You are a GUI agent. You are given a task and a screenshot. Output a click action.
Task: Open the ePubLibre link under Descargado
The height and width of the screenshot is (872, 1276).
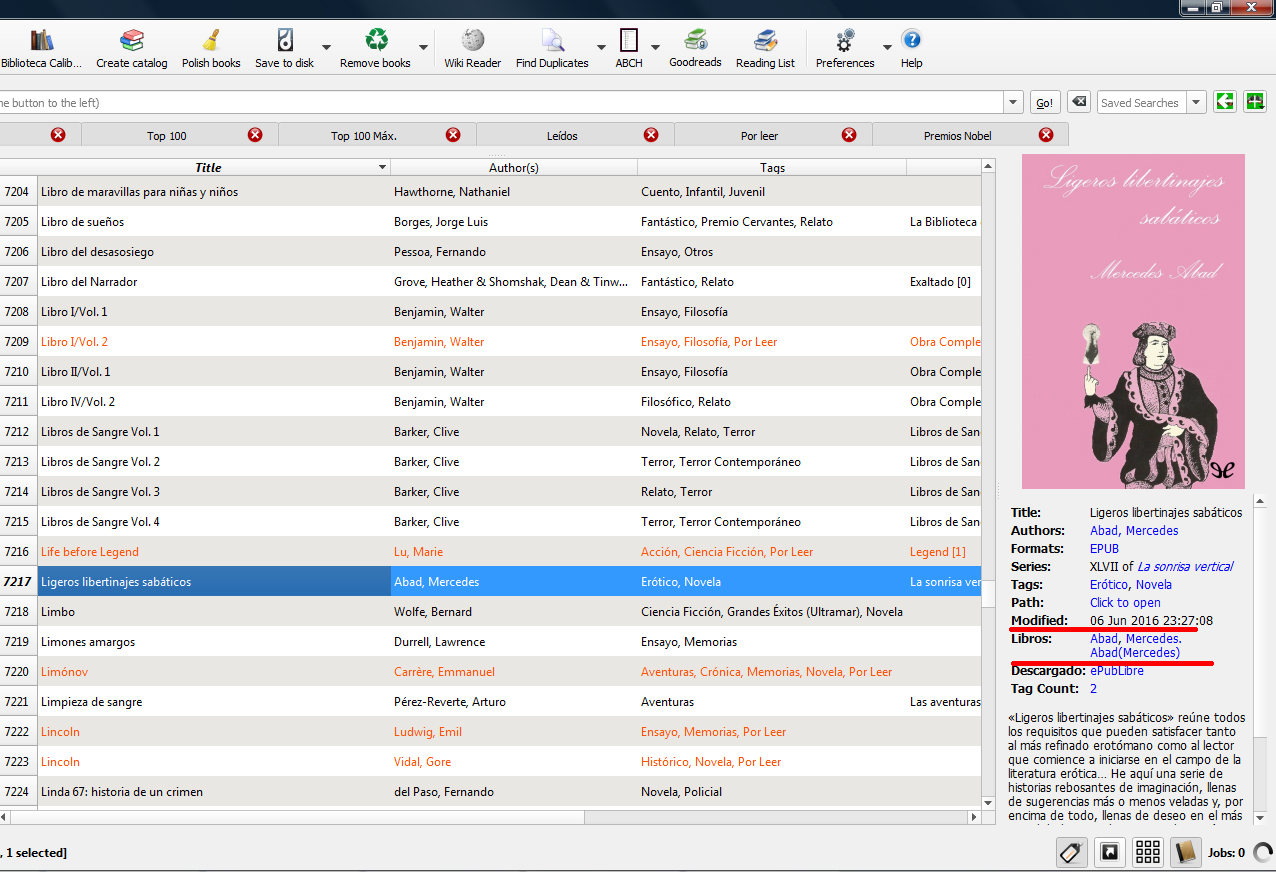[x=1117, y=671]
